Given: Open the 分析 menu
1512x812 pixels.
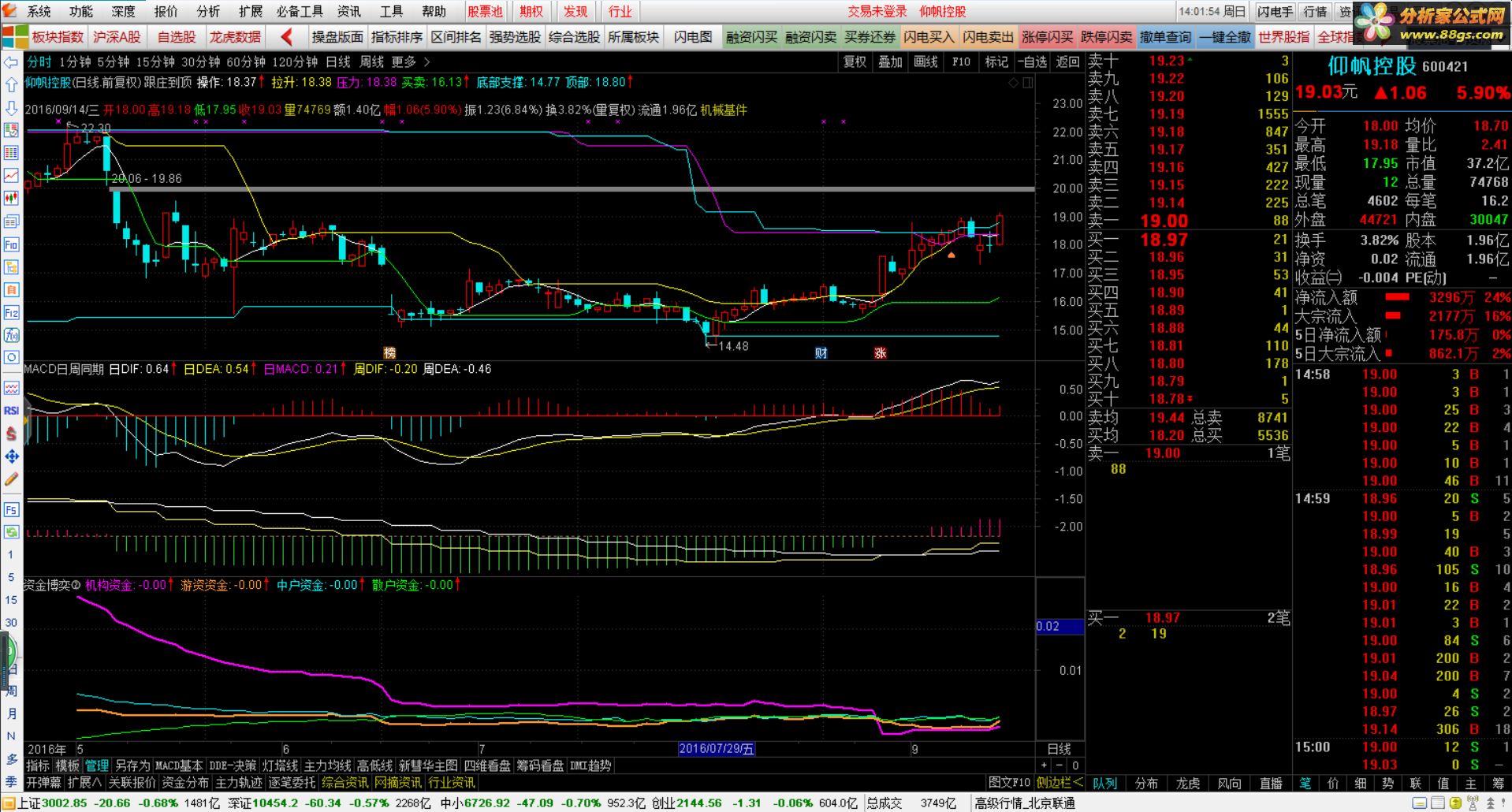Looking at the screenshot, I should (208, 11).
